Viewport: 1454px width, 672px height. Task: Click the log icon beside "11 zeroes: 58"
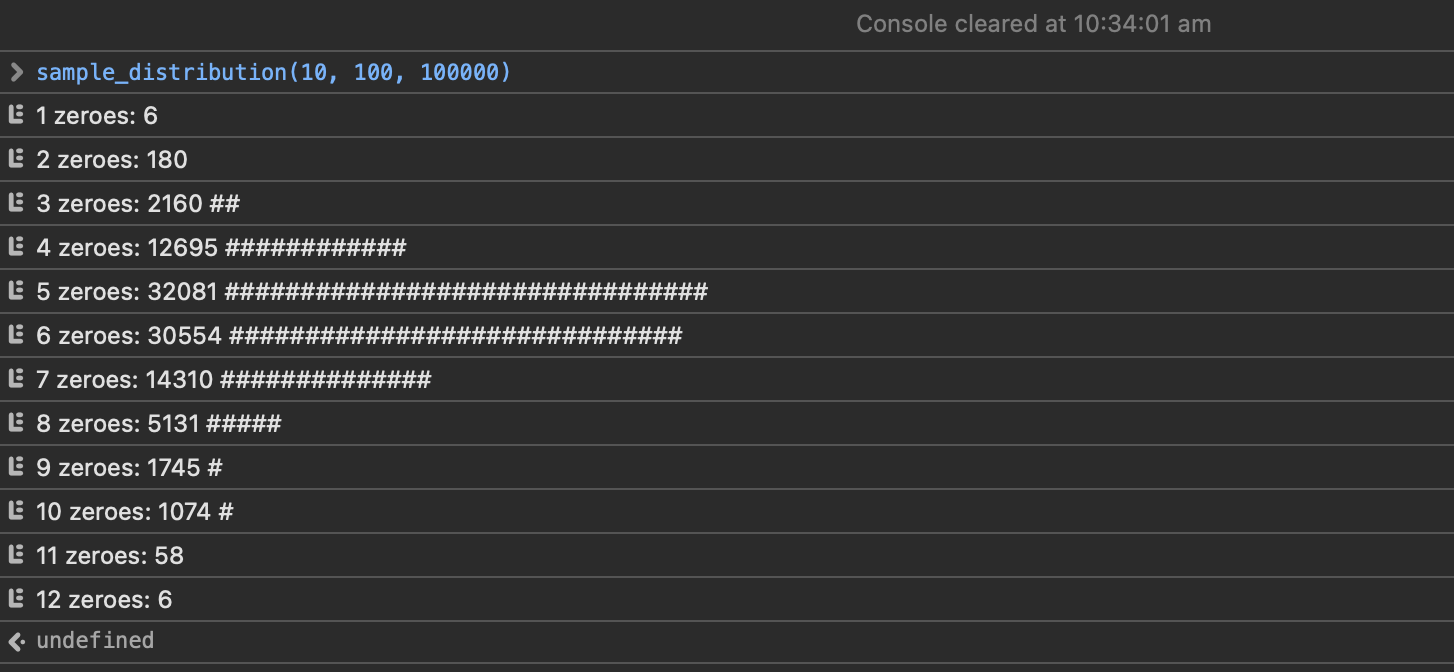(15, 555)
